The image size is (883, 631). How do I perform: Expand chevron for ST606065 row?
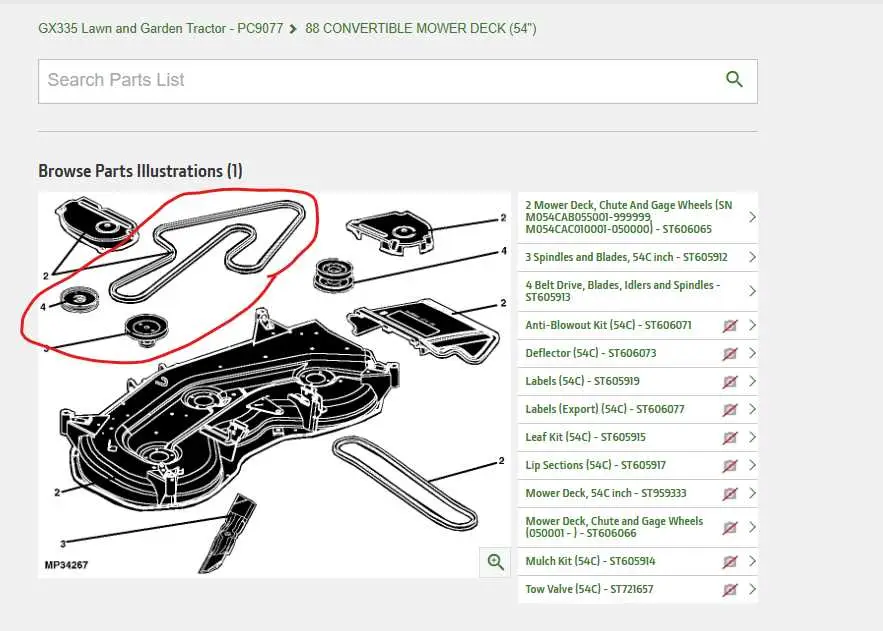pyautogui.click(x=752, y=217)
